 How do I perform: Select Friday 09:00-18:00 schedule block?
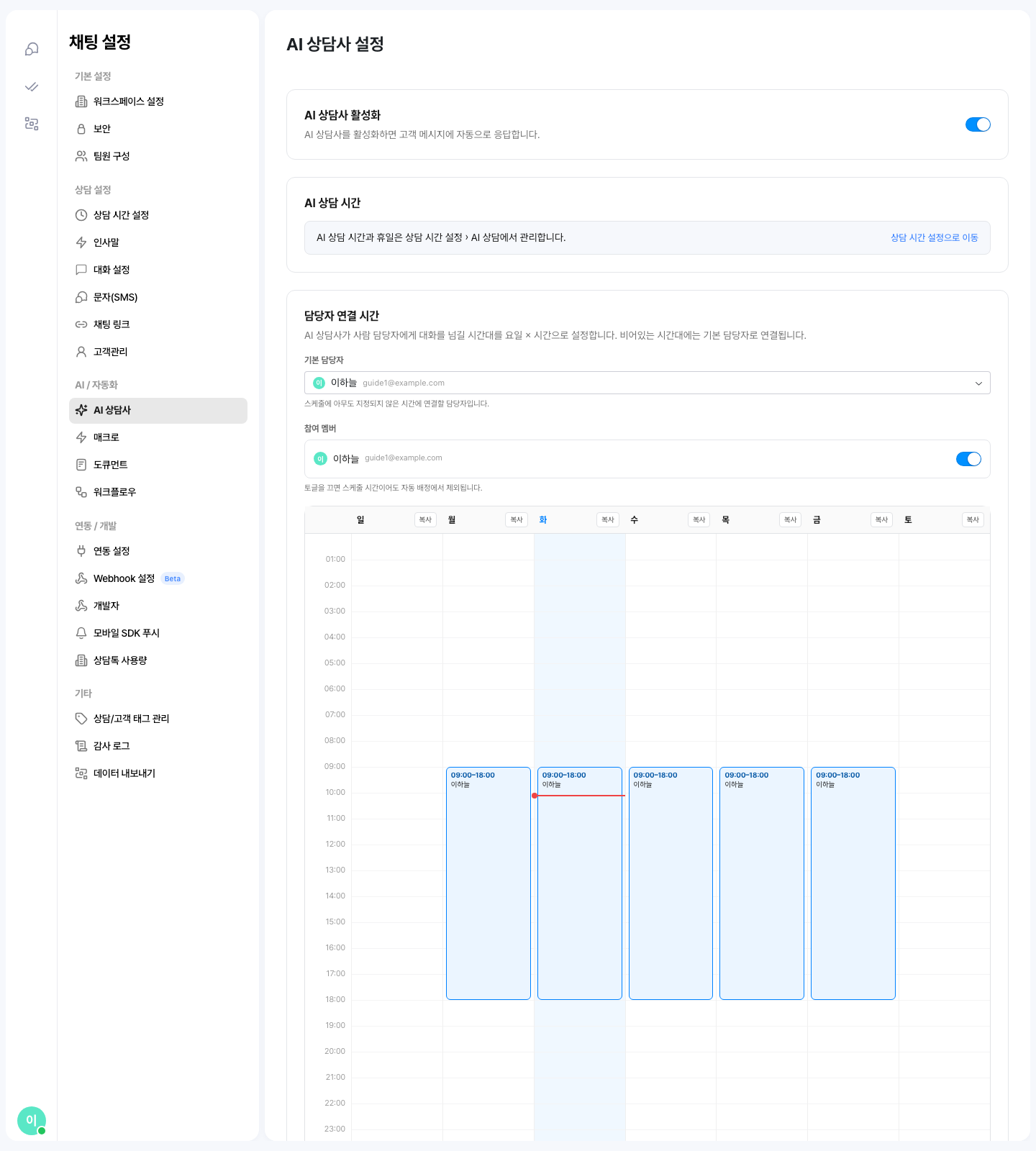(x=853, y=883)
